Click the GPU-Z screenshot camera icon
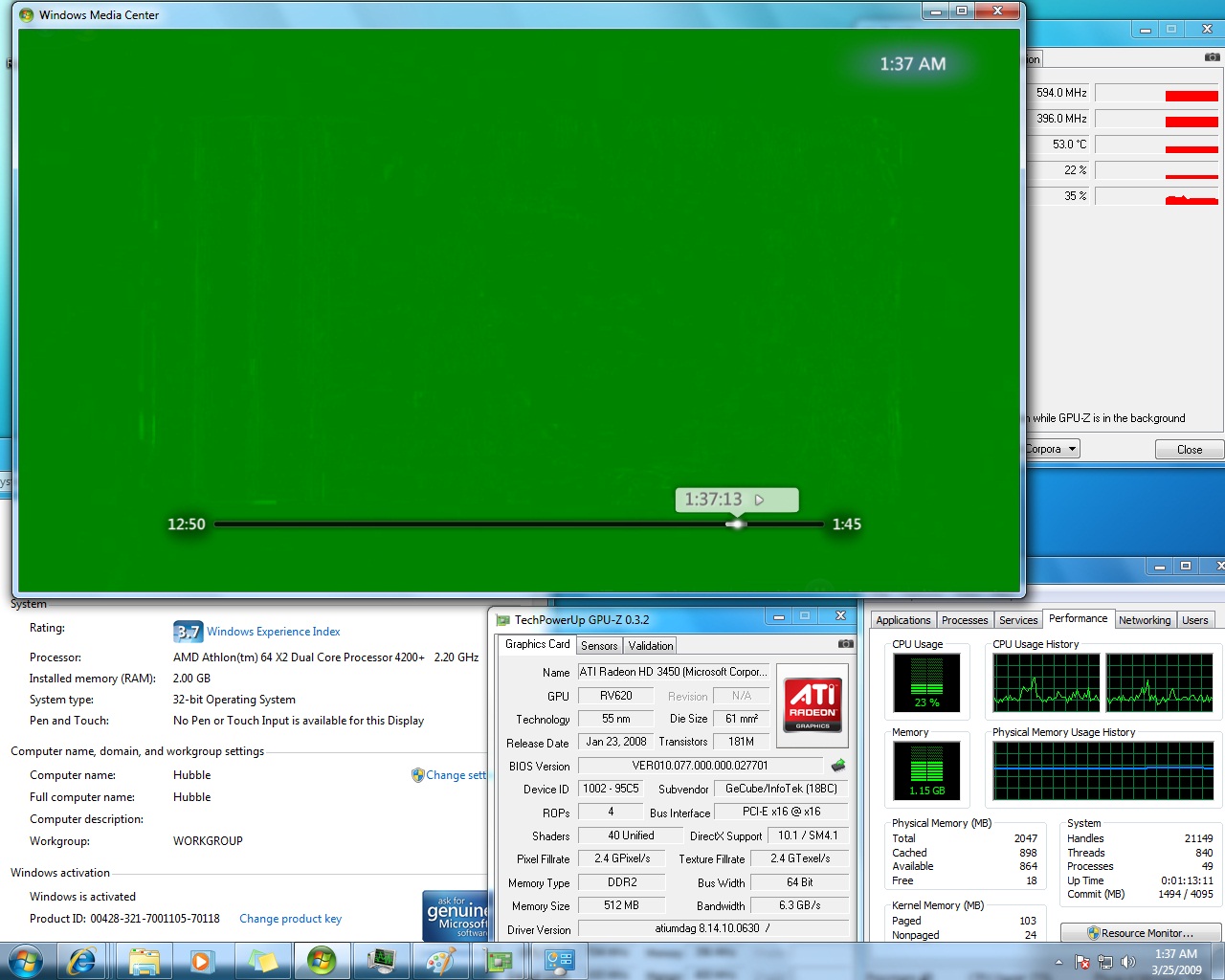1225x980 pixels. click(845, 644)
